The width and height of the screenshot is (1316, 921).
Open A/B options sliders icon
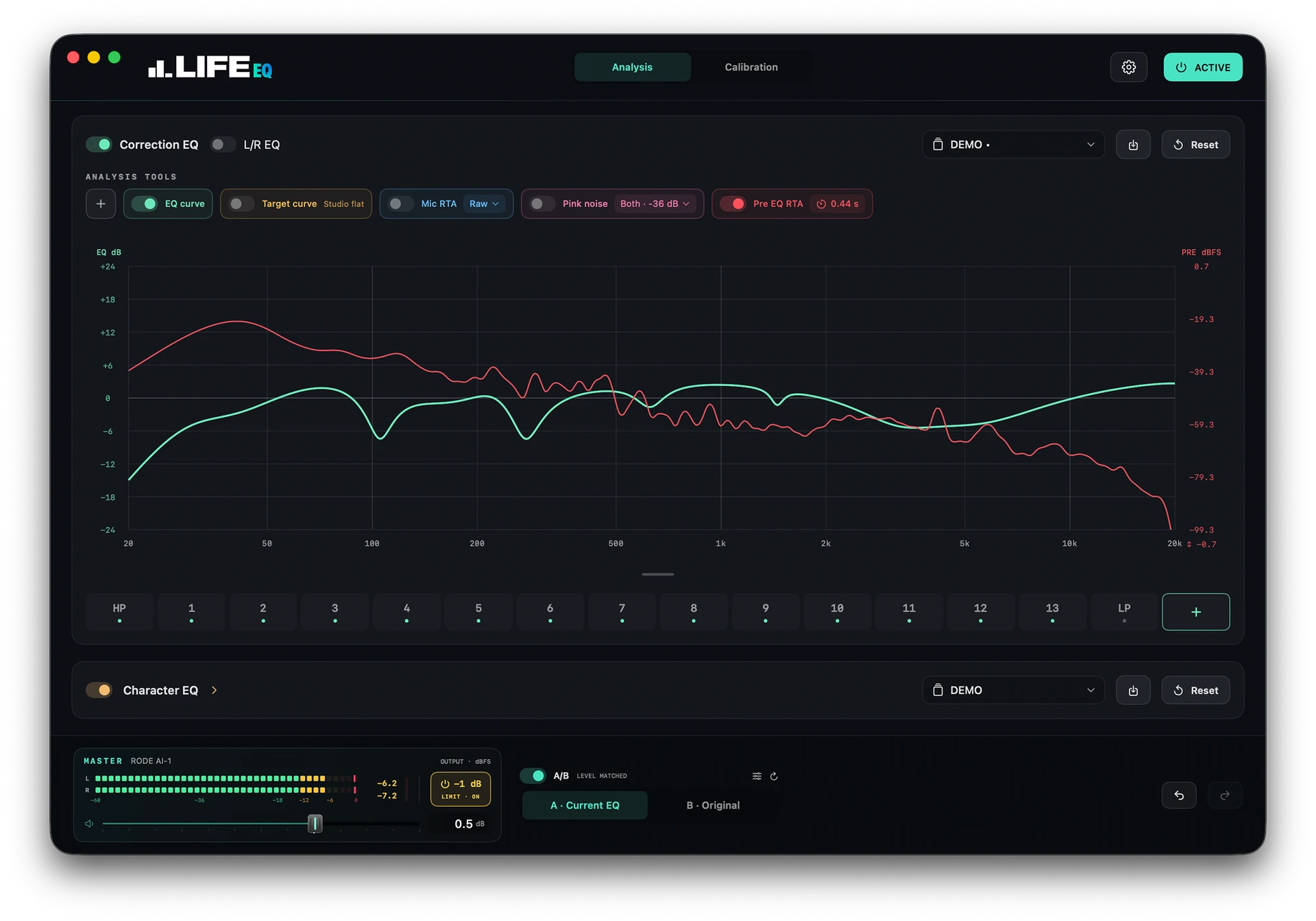(757, 776)
